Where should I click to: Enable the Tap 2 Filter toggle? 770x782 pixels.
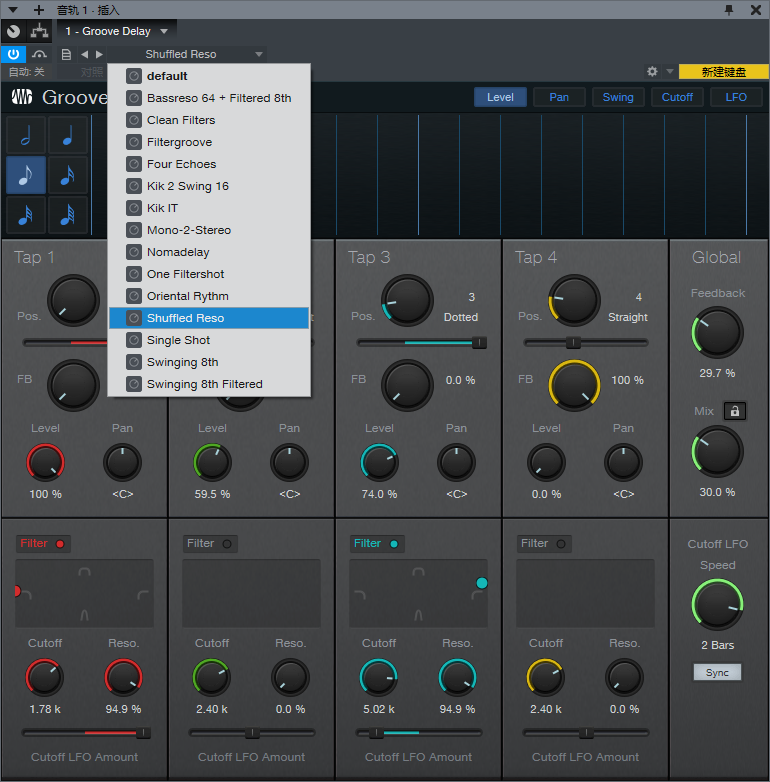point(210,544)
